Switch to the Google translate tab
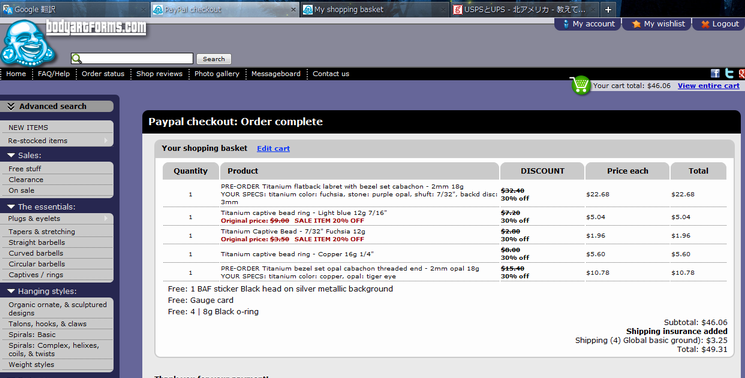 point(75,9)
